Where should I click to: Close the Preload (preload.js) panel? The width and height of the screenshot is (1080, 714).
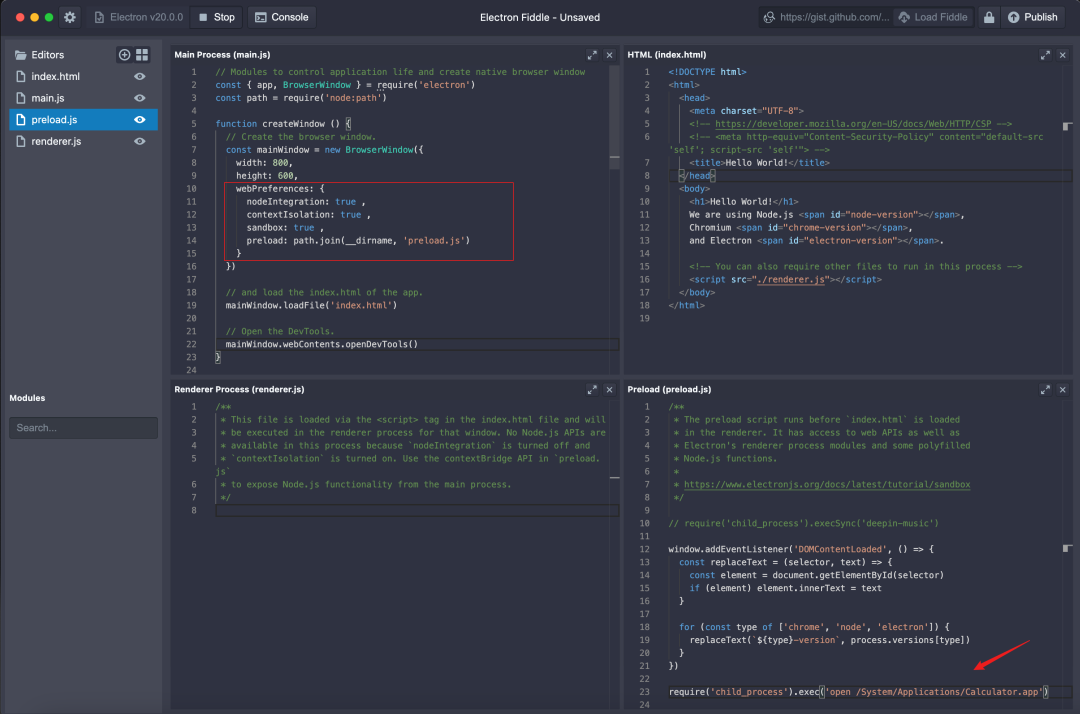pyautogui.click(x=1063, y=390)
